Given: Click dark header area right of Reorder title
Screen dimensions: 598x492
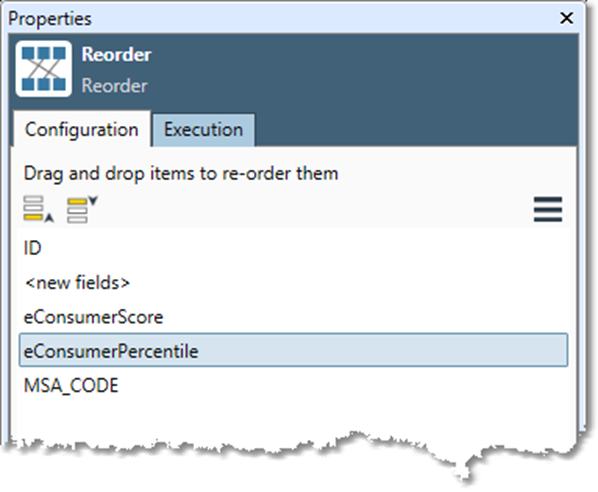Looking at the screenshot, I should (362, 69).
